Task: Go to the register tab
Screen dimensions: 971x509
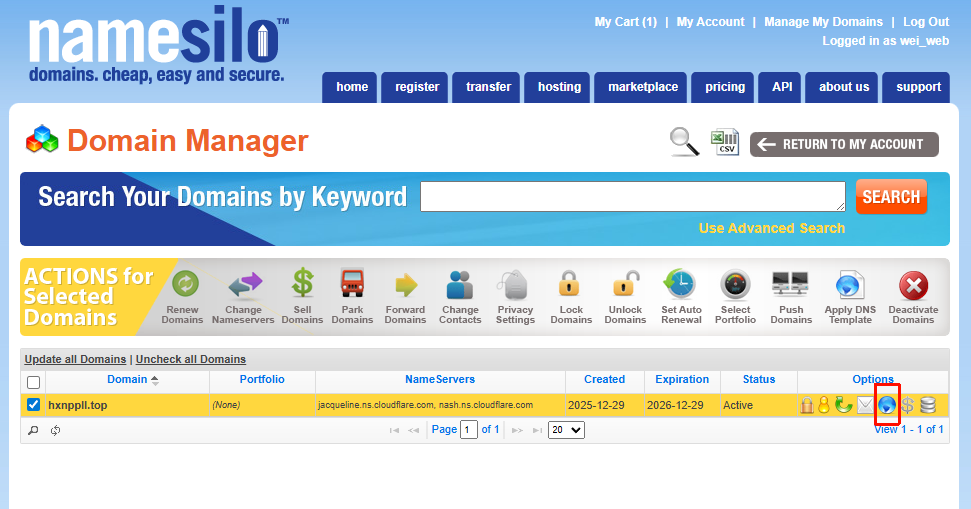Action: click(415, 87)
